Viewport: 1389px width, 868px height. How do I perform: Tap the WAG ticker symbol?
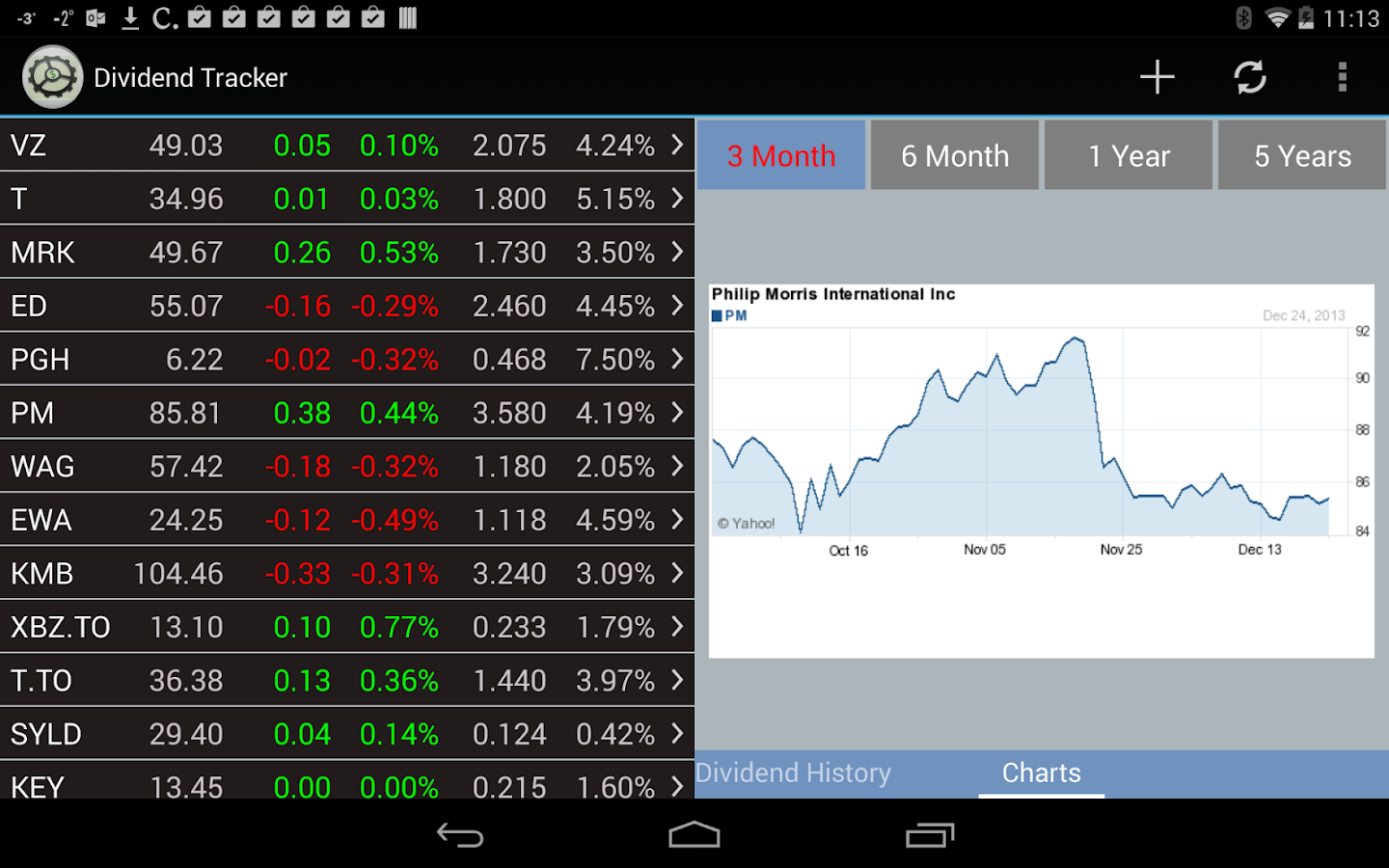[42, 467]
